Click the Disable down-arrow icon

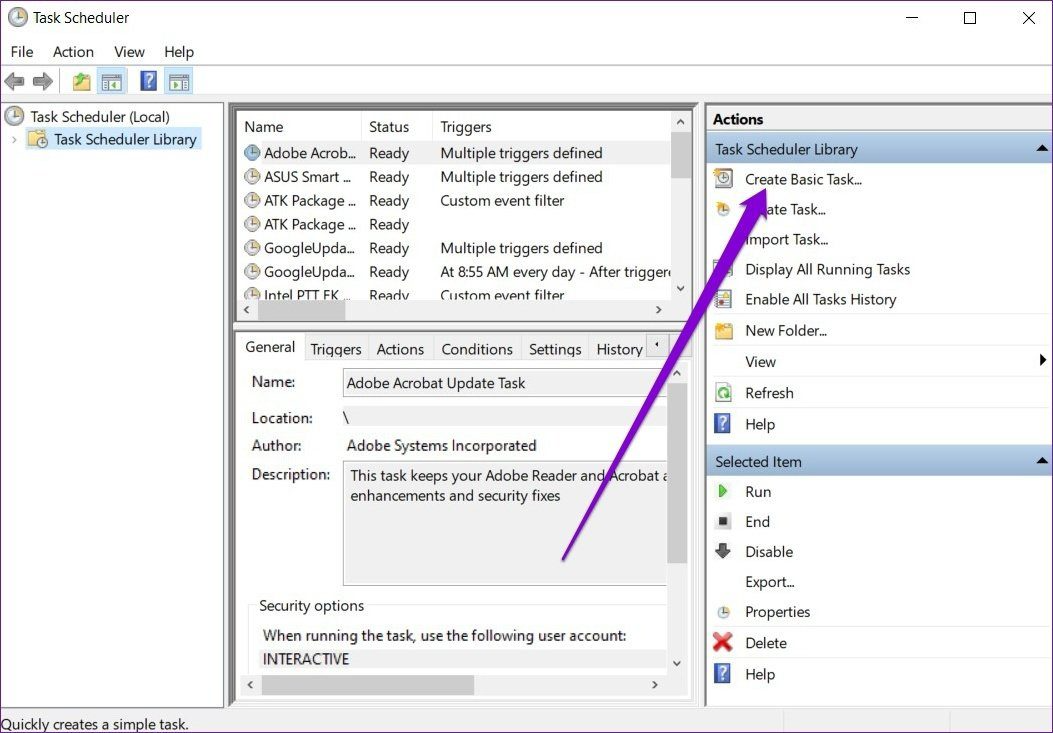[x=723, y=552]
